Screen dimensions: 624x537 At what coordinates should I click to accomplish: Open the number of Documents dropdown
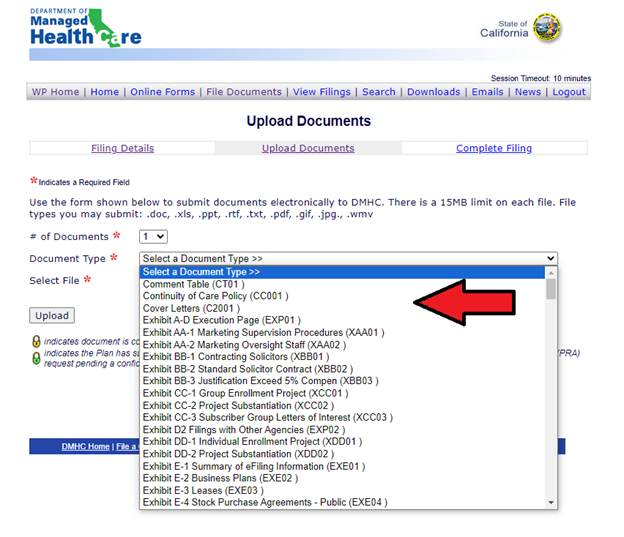pyautogui.click(x=153, y=237)
